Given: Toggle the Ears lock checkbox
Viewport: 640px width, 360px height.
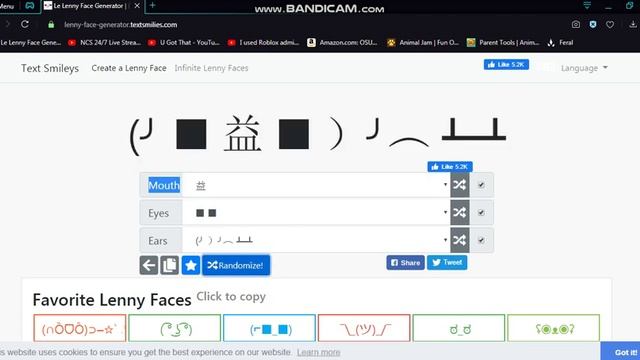Looking at the screenshot, I should point(481,240).
